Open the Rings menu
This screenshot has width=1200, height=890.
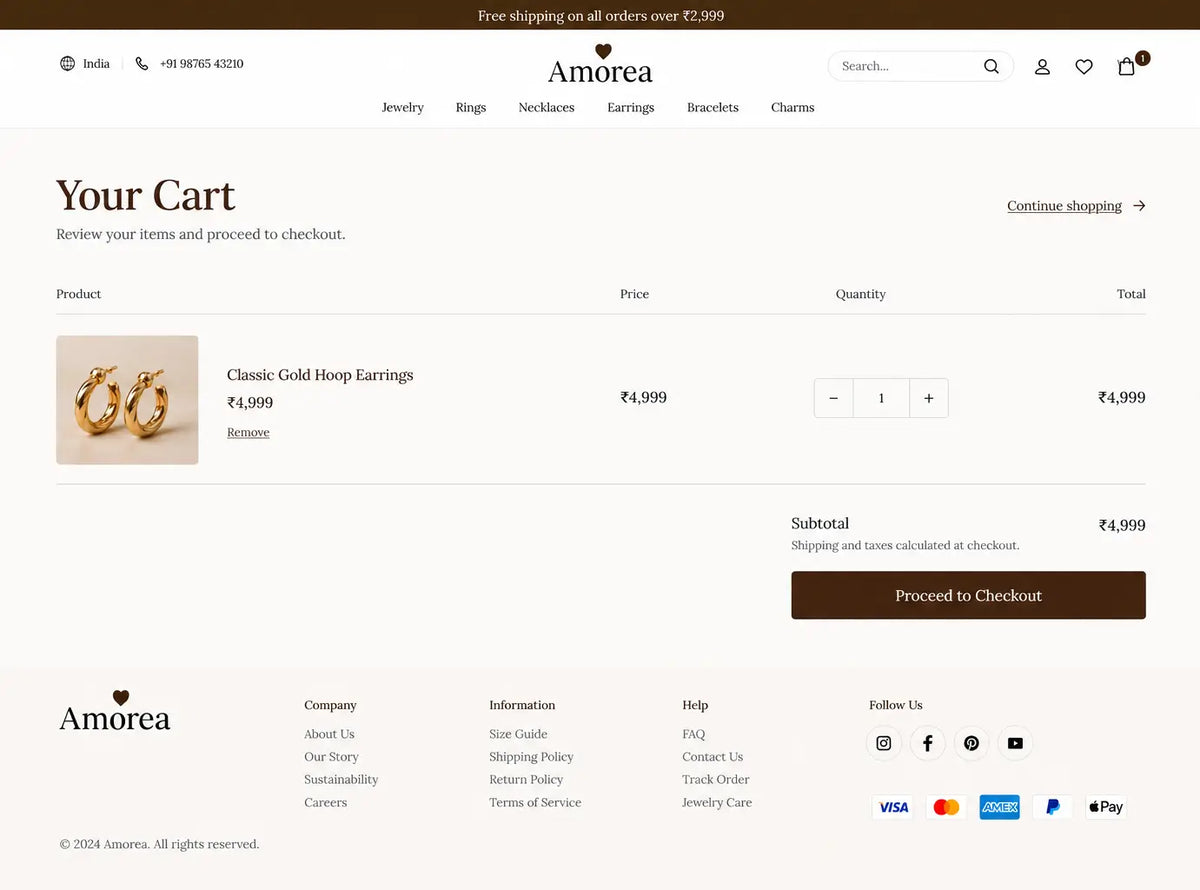pos(471,107)
